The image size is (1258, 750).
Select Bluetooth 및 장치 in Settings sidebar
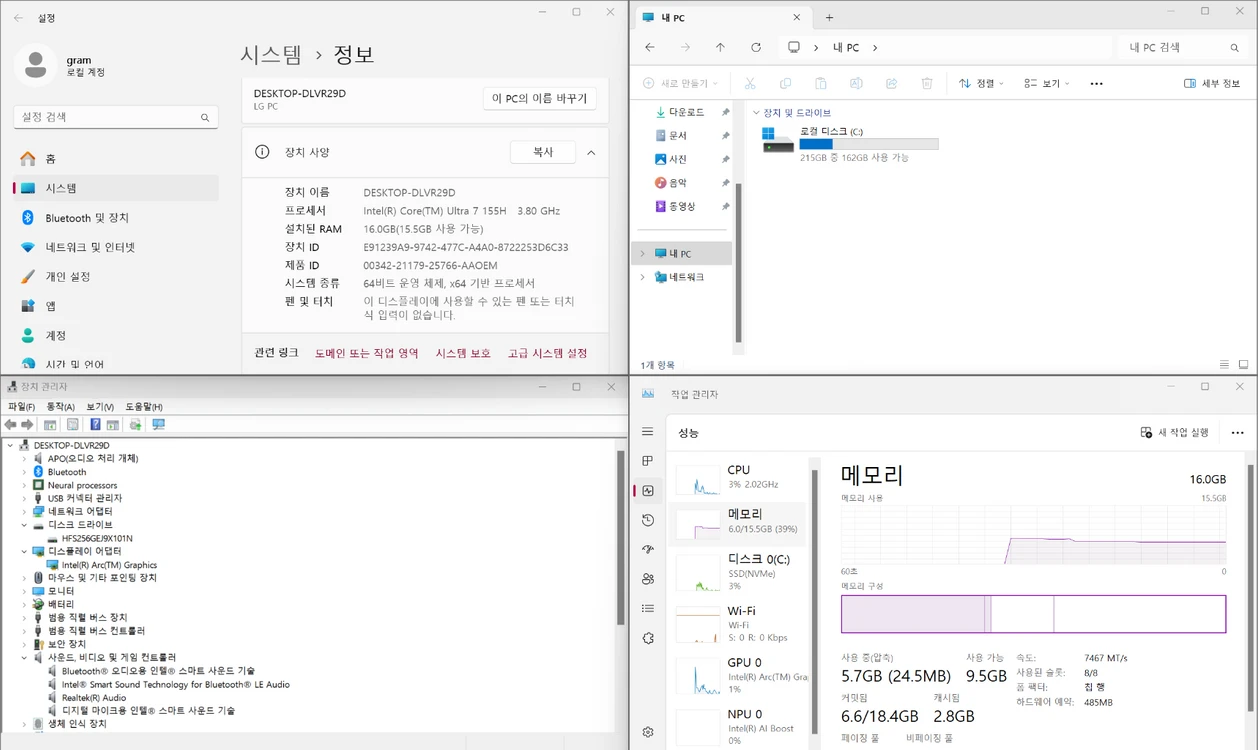click(116, 218)
